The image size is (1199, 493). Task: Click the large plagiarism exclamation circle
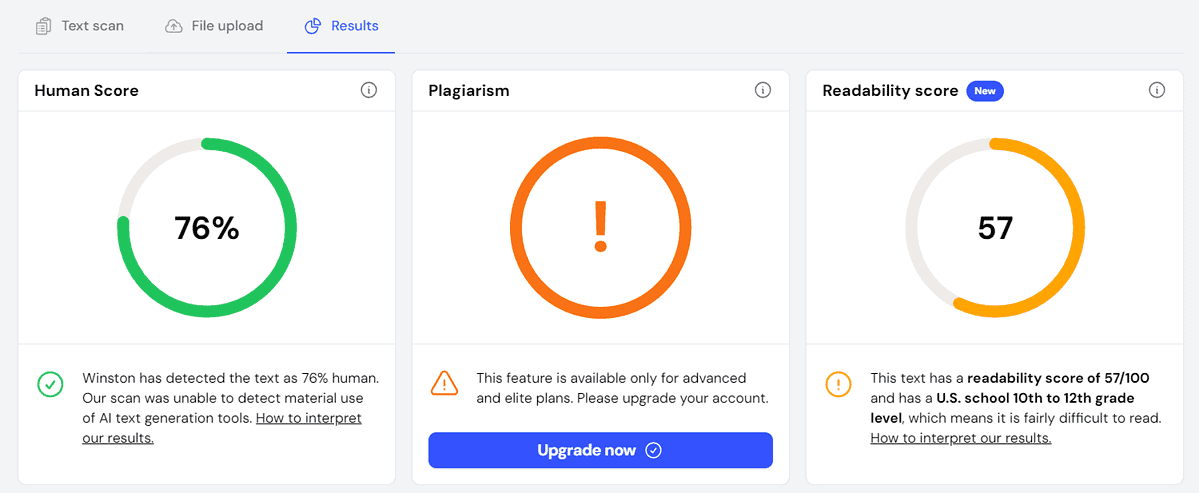[600, 227]
